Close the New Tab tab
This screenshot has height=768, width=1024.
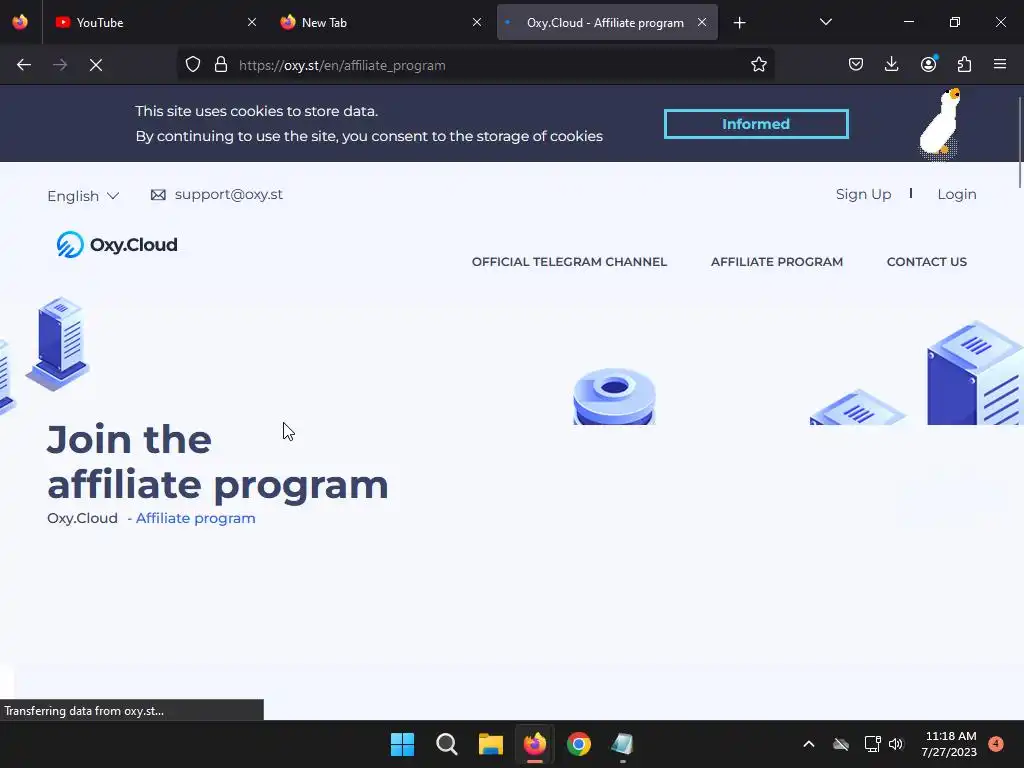[x=477, y=22]
